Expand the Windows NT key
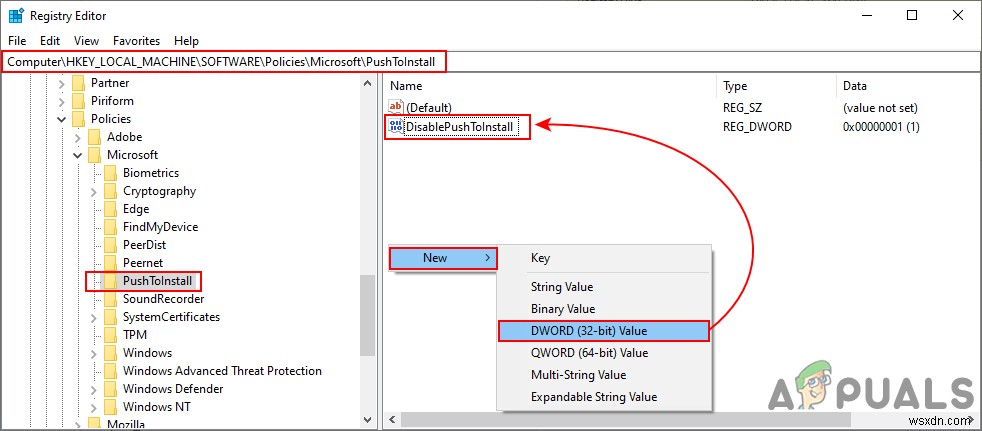The image size is (982, 431). pyautogui.click(x=93, y=407)
